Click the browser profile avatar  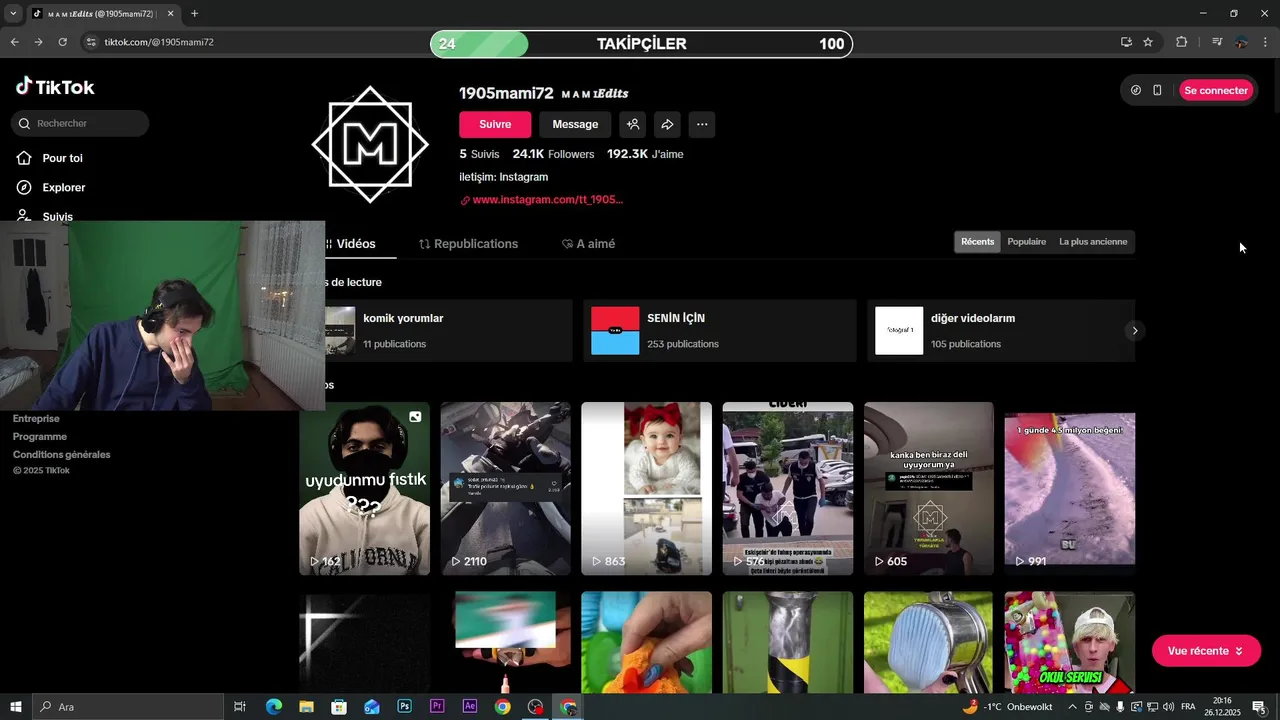pos(1241,42)
